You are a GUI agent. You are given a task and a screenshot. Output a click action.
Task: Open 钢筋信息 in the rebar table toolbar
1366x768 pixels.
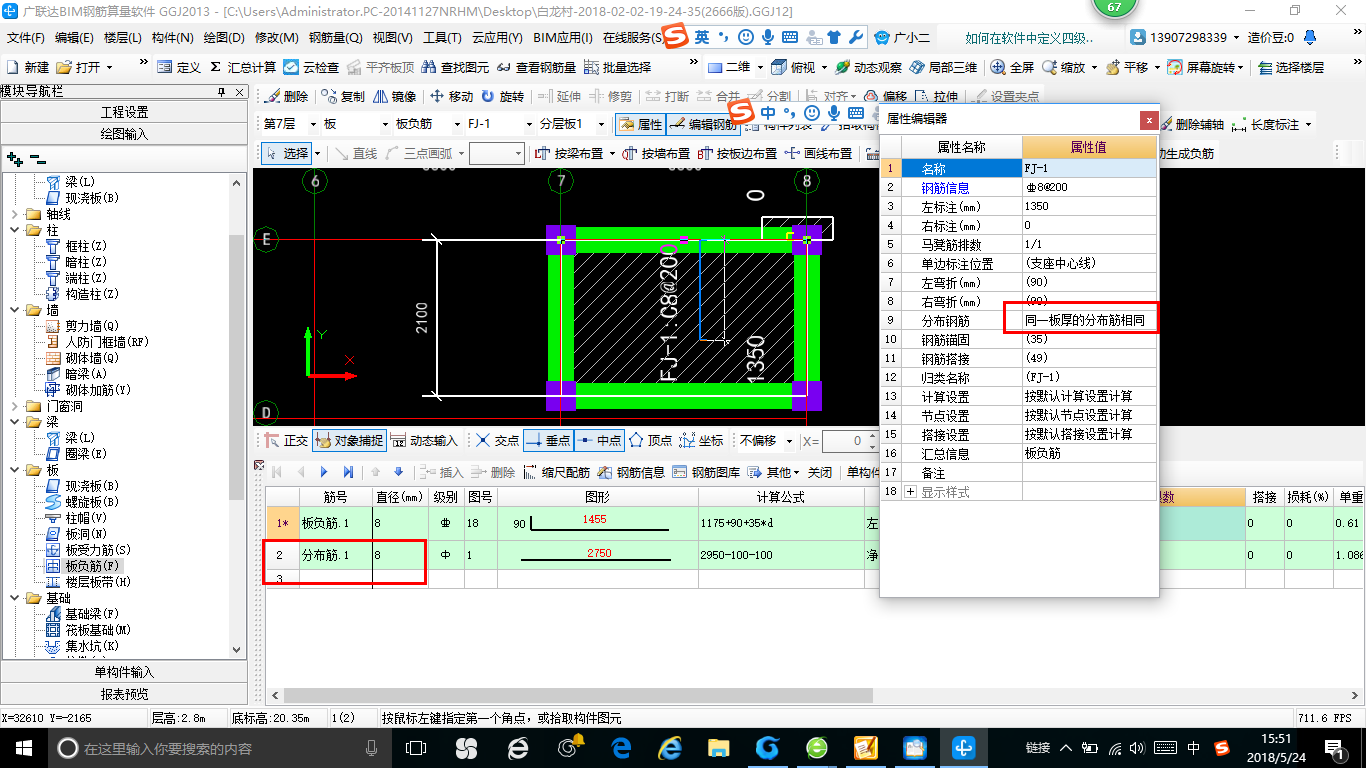pyautogui.click(x=631, y=472)
